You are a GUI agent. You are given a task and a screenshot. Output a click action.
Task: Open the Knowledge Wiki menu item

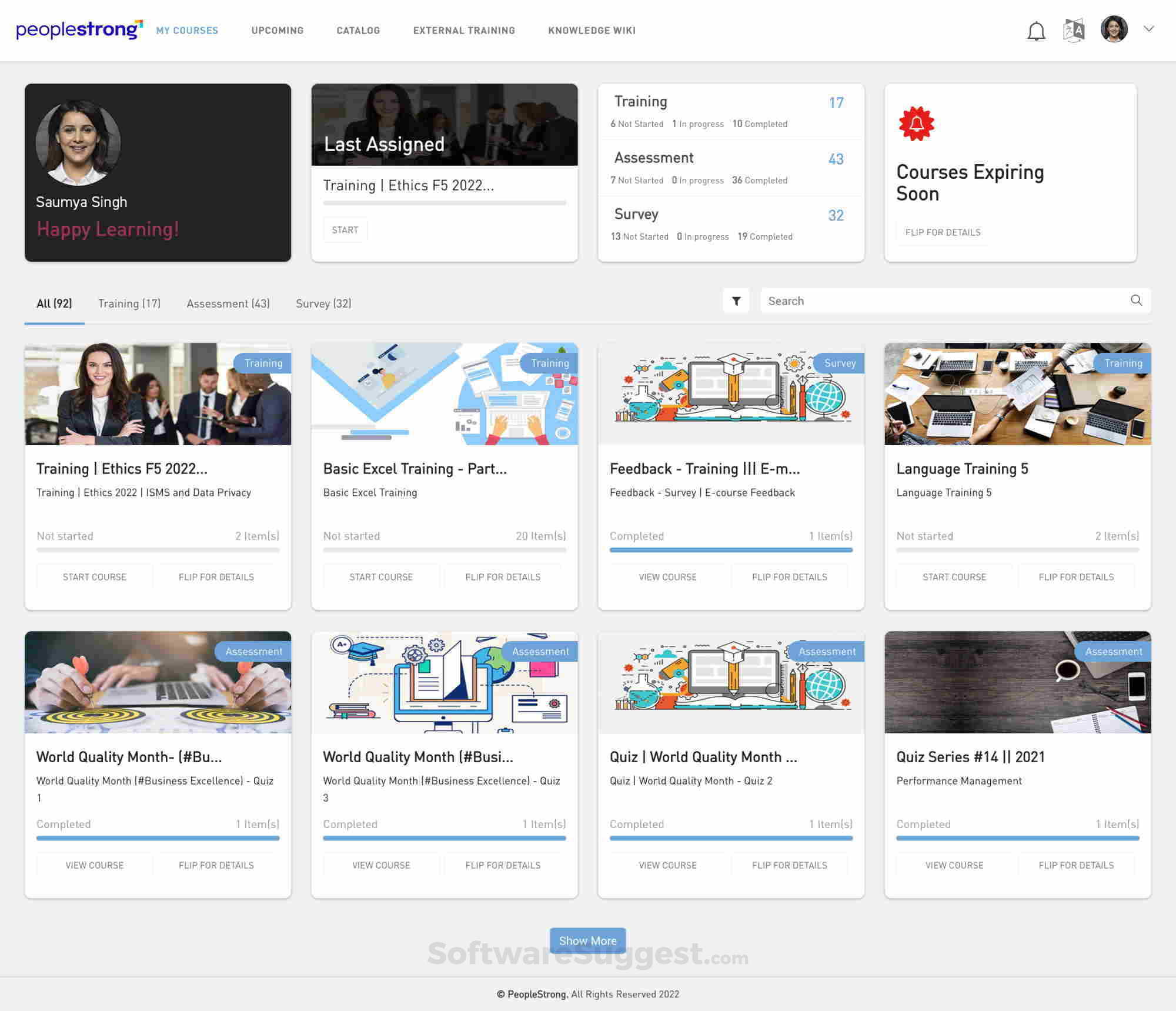click(x=592, y=30)
